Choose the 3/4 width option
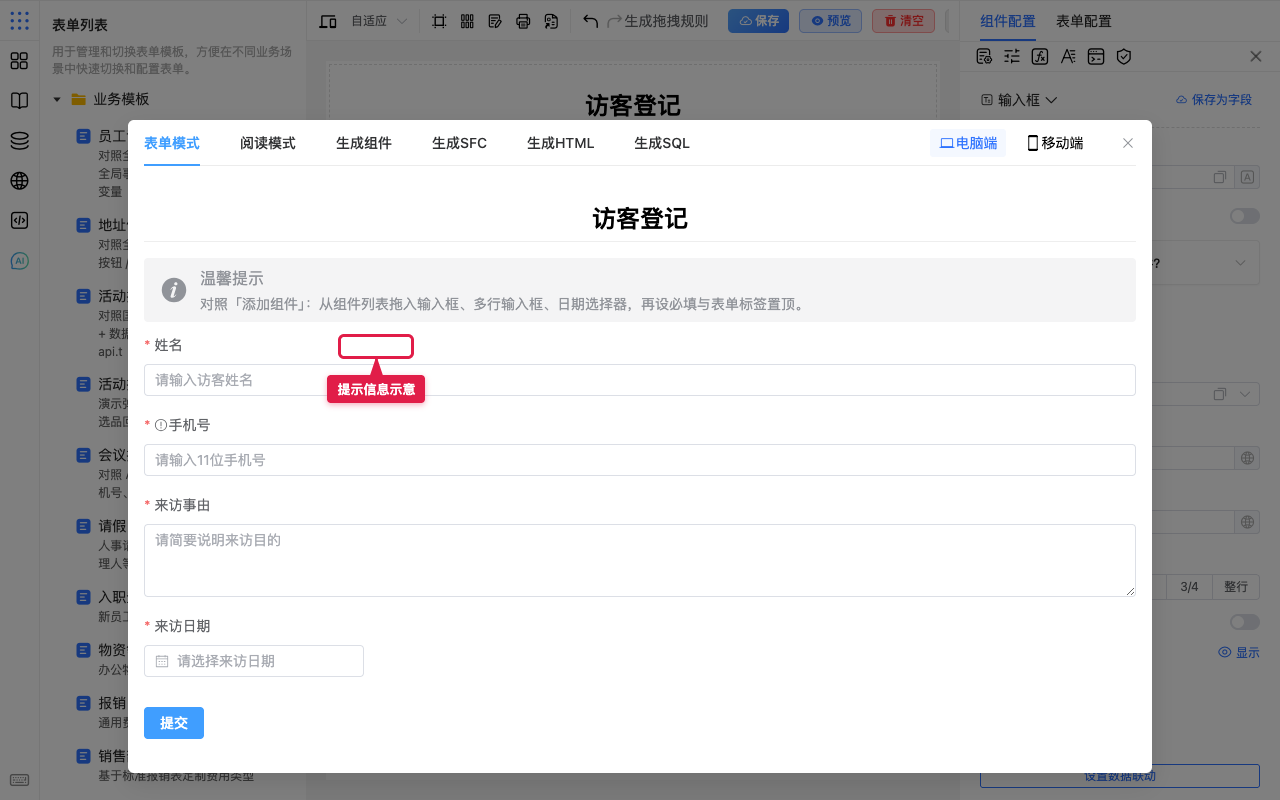 (1189, 587)
